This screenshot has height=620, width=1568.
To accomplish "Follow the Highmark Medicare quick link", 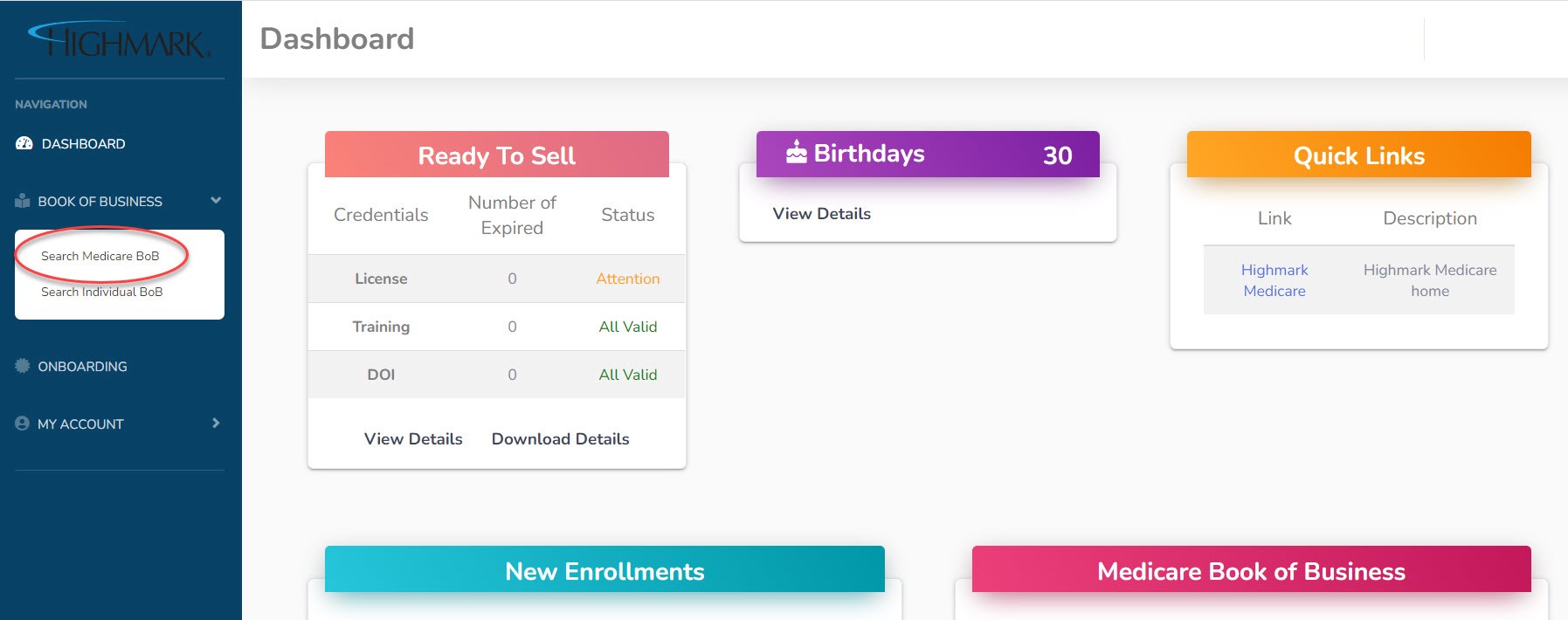I will click(x=1274, y=280).
